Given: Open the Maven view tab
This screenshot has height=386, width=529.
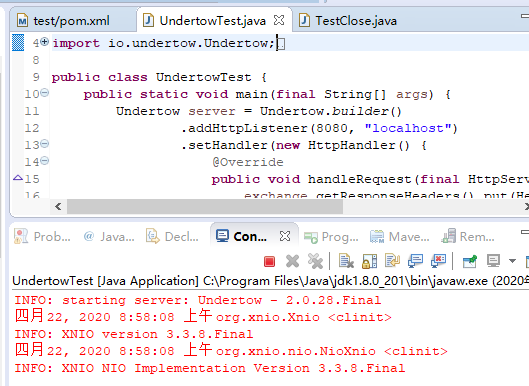Looking at the screenshot, I should point(400,237).
